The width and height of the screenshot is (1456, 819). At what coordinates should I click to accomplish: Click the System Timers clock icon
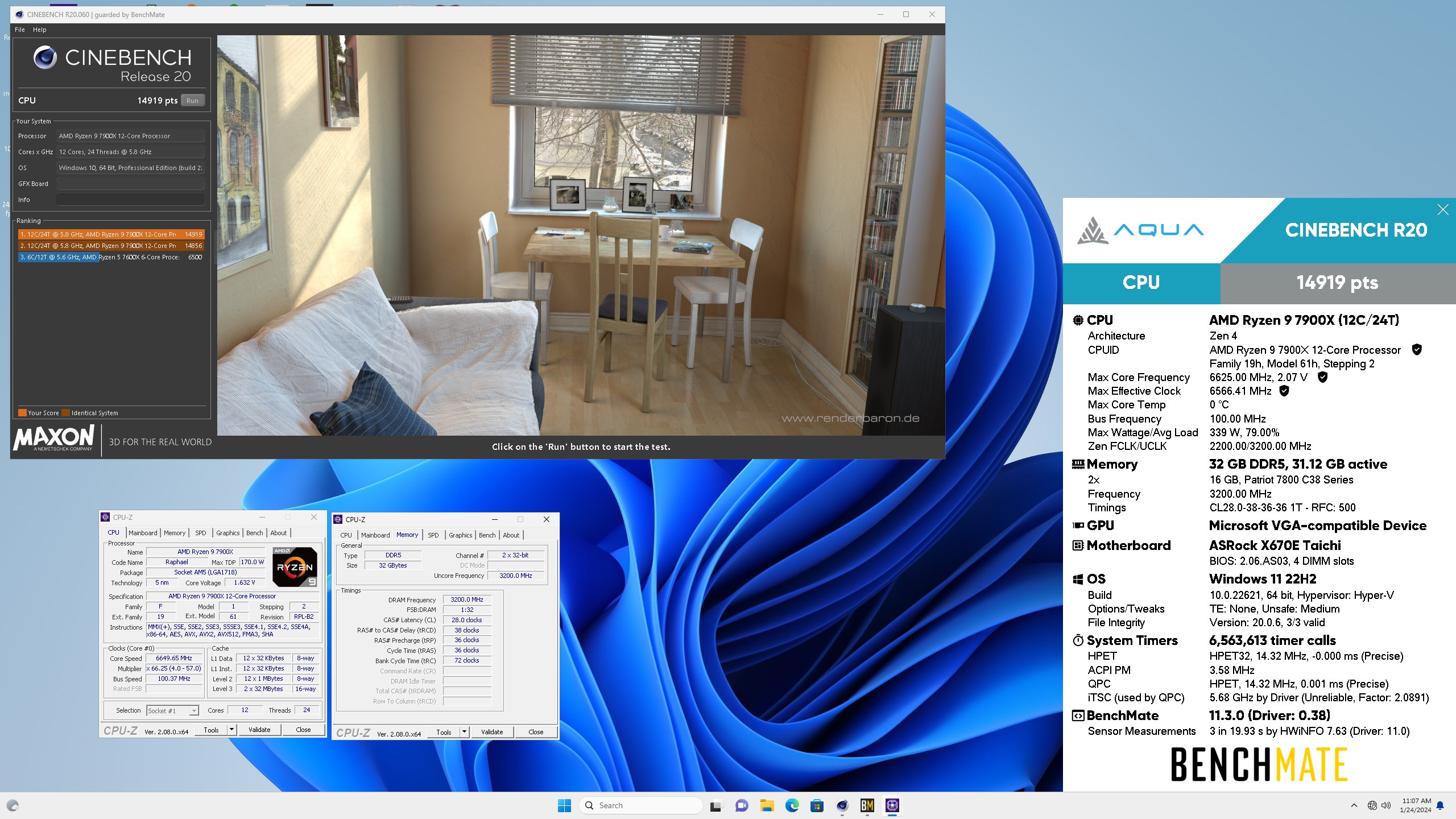pyautogui.click(x=1078, y=640)
